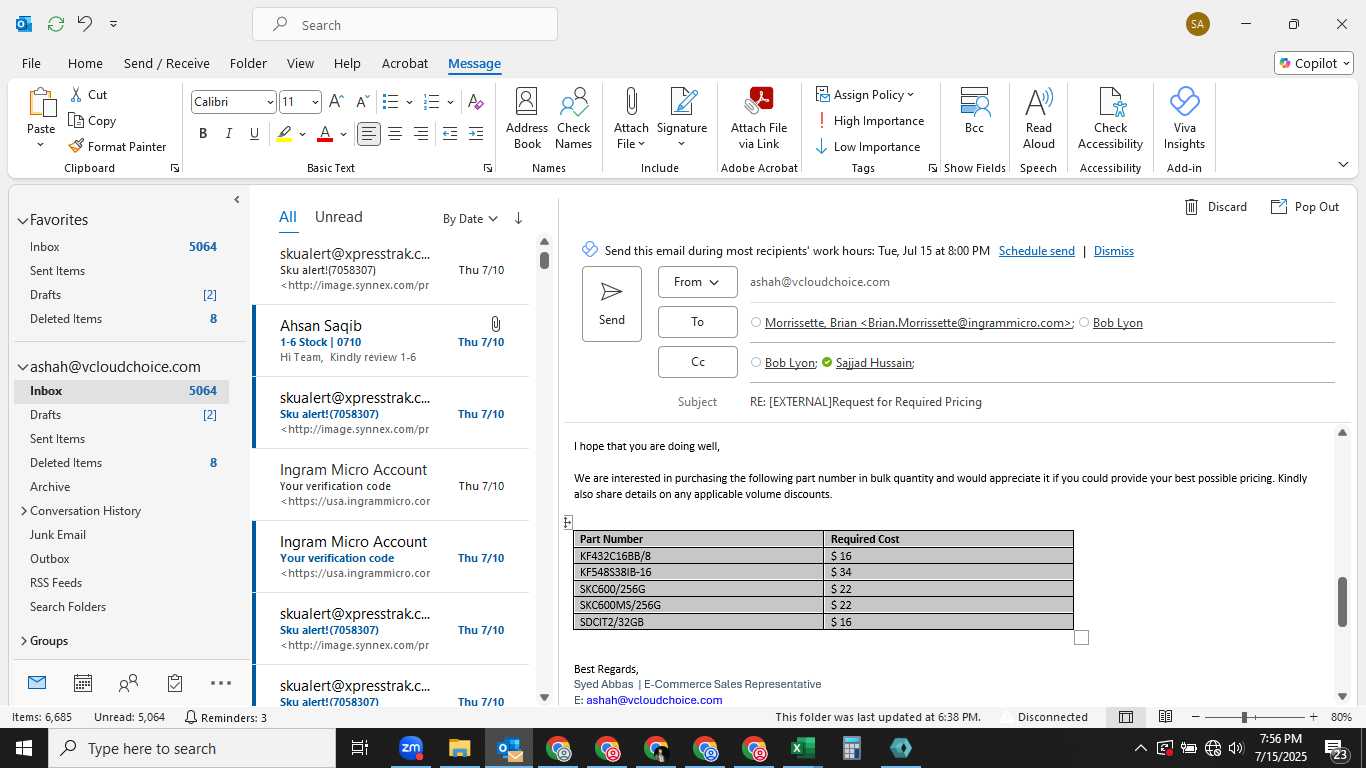Open the From account dropdown

point(698,282)
